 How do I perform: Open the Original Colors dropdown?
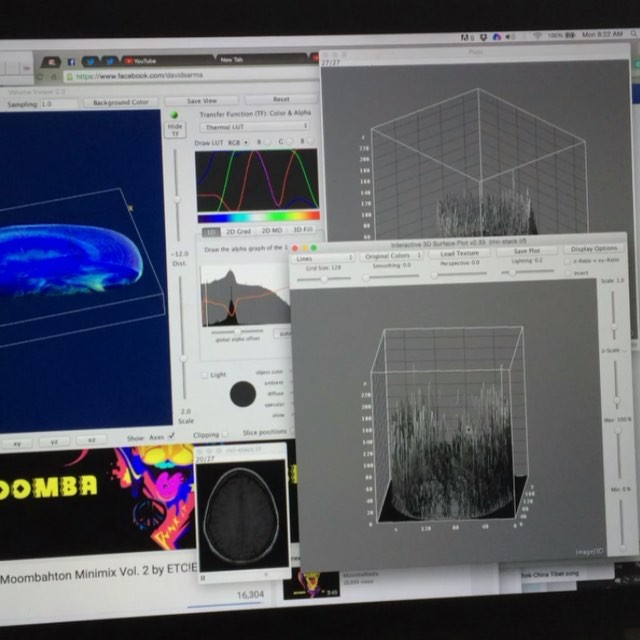[390, 255]
